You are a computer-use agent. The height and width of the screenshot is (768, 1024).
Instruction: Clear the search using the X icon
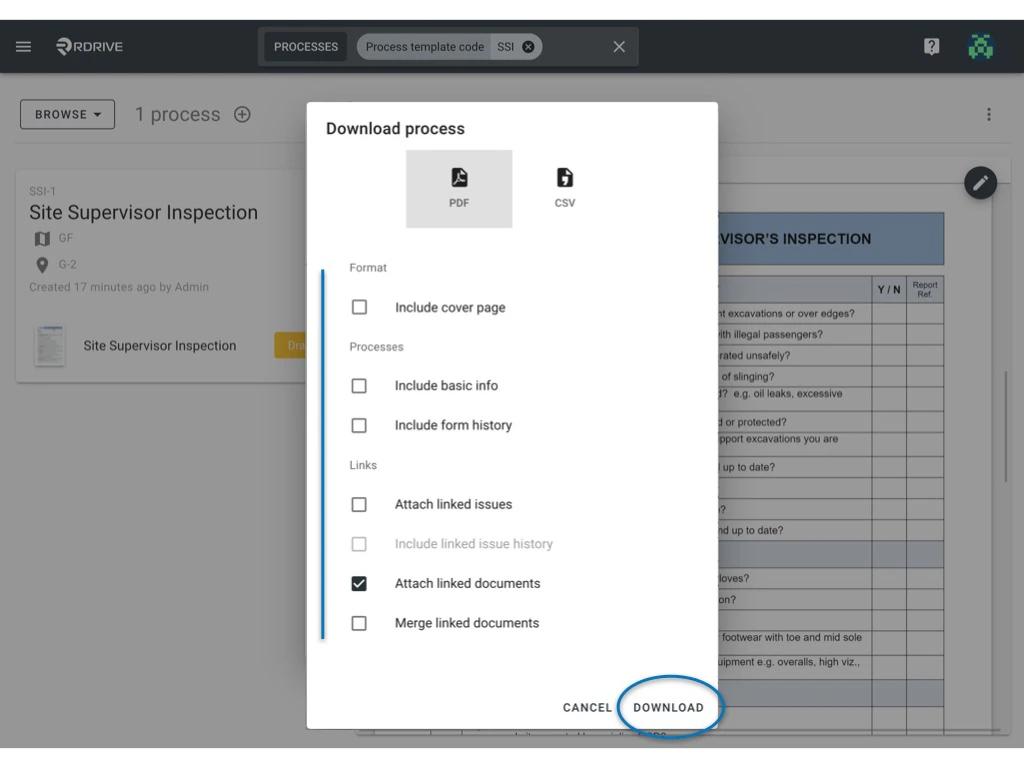618,46
